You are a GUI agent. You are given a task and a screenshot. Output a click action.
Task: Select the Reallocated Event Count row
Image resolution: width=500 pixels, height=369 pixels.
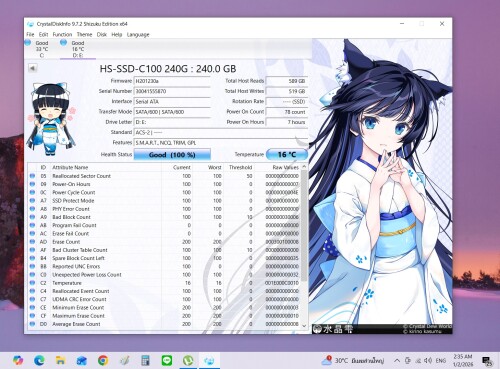(x=164, y=291)
